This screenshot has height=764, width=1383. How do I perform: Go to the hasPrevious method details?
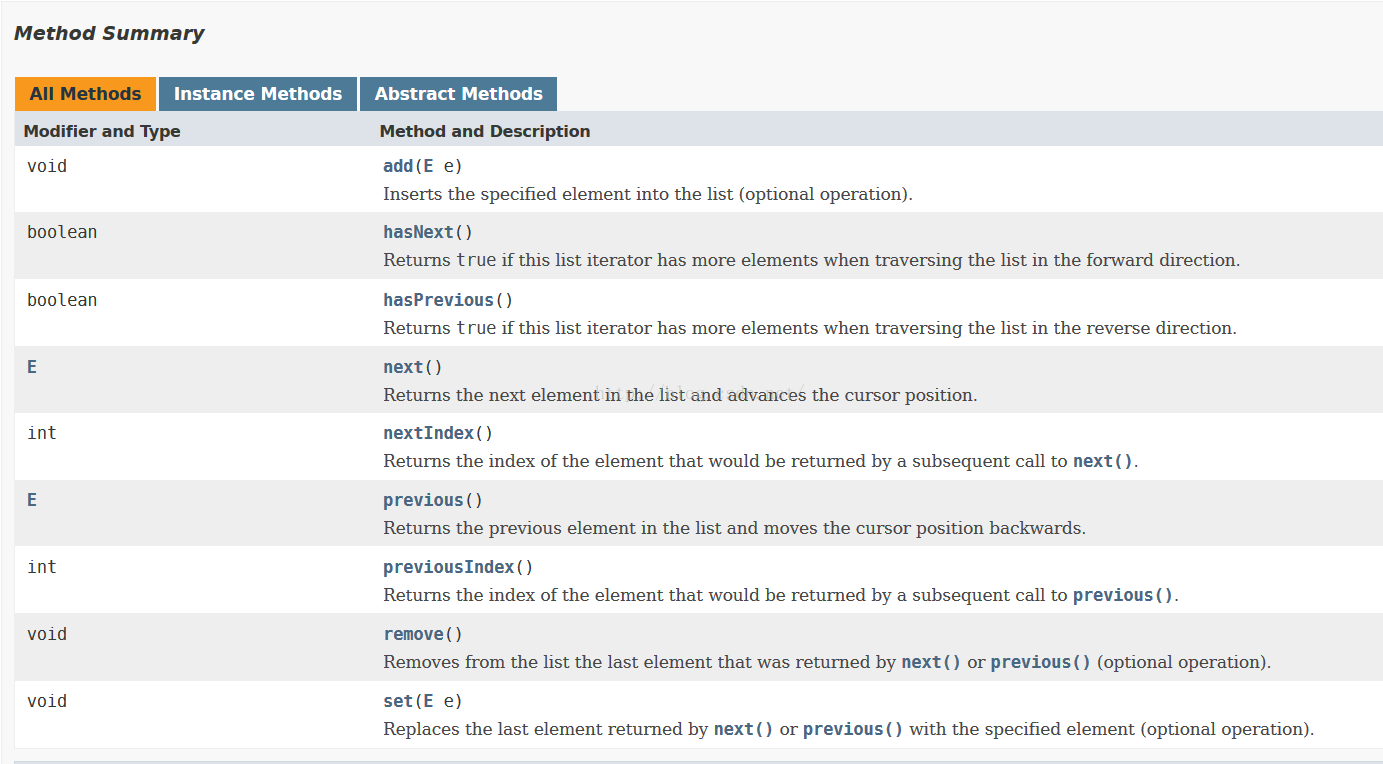438,300
